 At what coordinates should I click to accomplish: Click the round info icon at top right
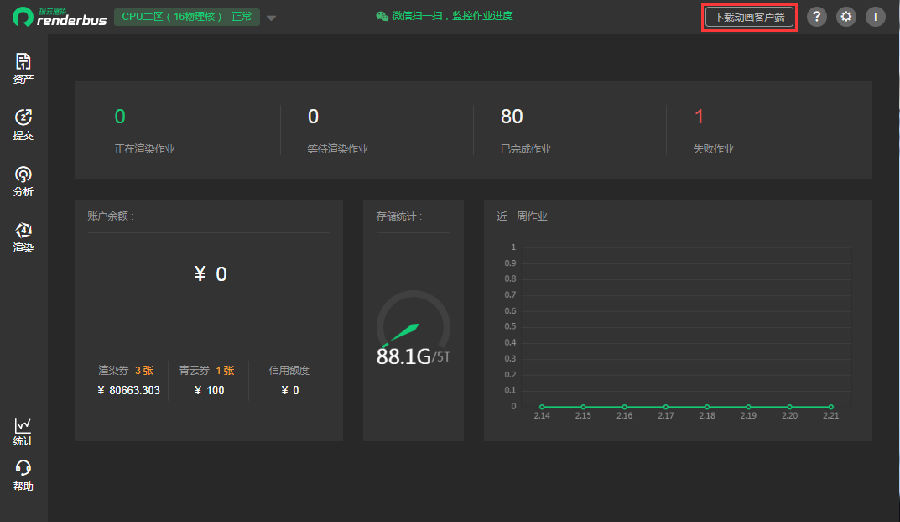pyautogui.click(x=875, y=17)
